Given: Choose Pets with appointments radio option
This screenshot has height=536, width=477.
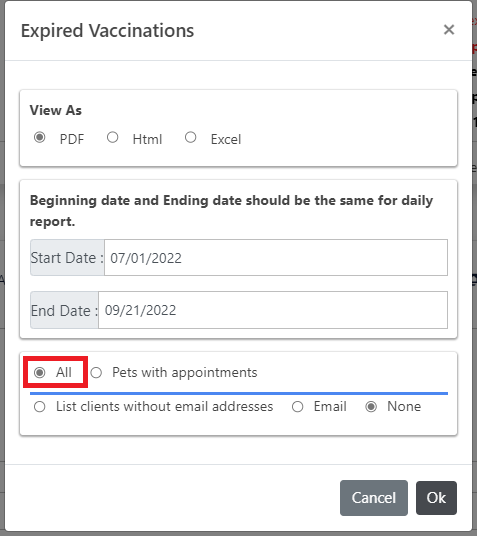Looking at the screenshot, I should pos(96,372).
